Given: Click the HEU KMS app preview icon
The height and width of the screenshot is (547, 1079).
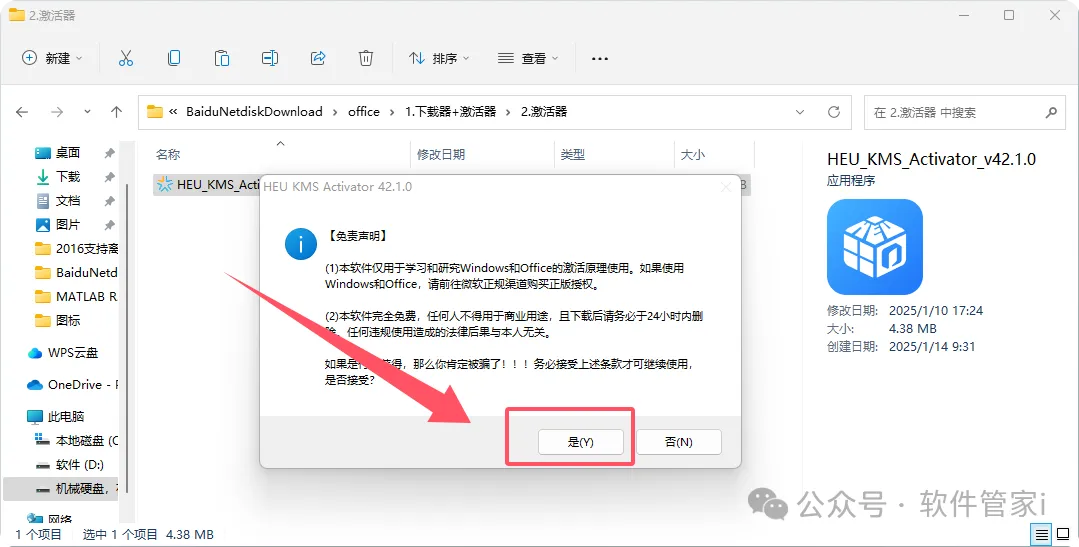Looking at the screenshot, I should tap(875, 247).
